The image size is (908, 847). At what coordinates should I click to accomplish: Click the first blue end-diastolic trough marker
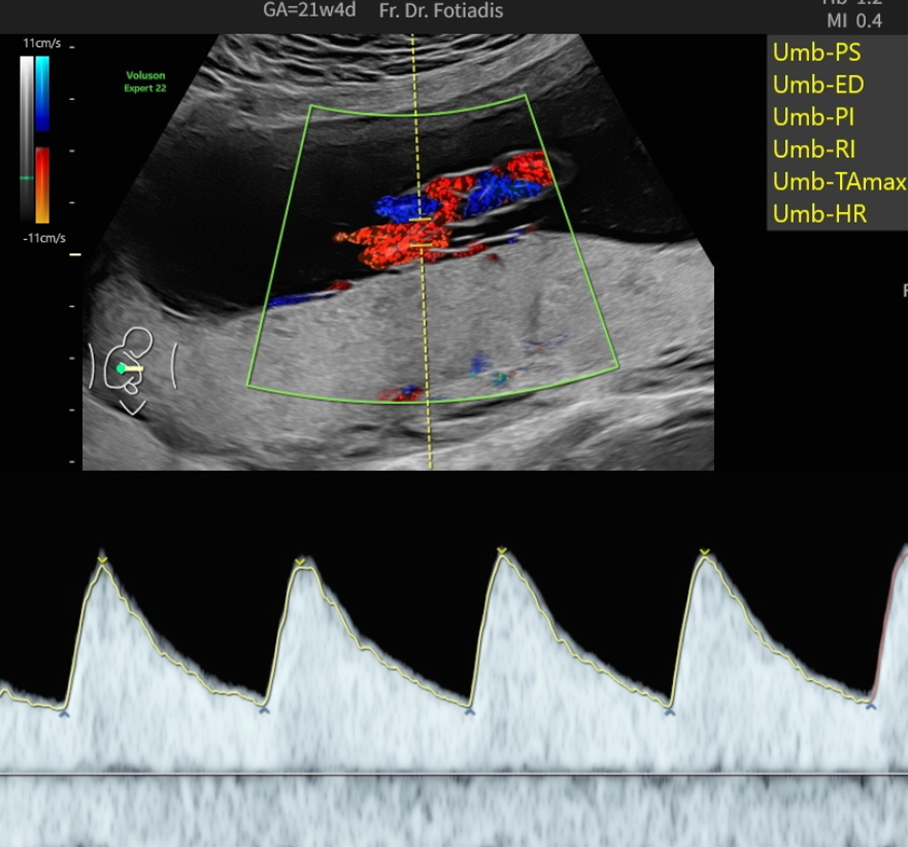pyautogui.click(x=64, y=713)
